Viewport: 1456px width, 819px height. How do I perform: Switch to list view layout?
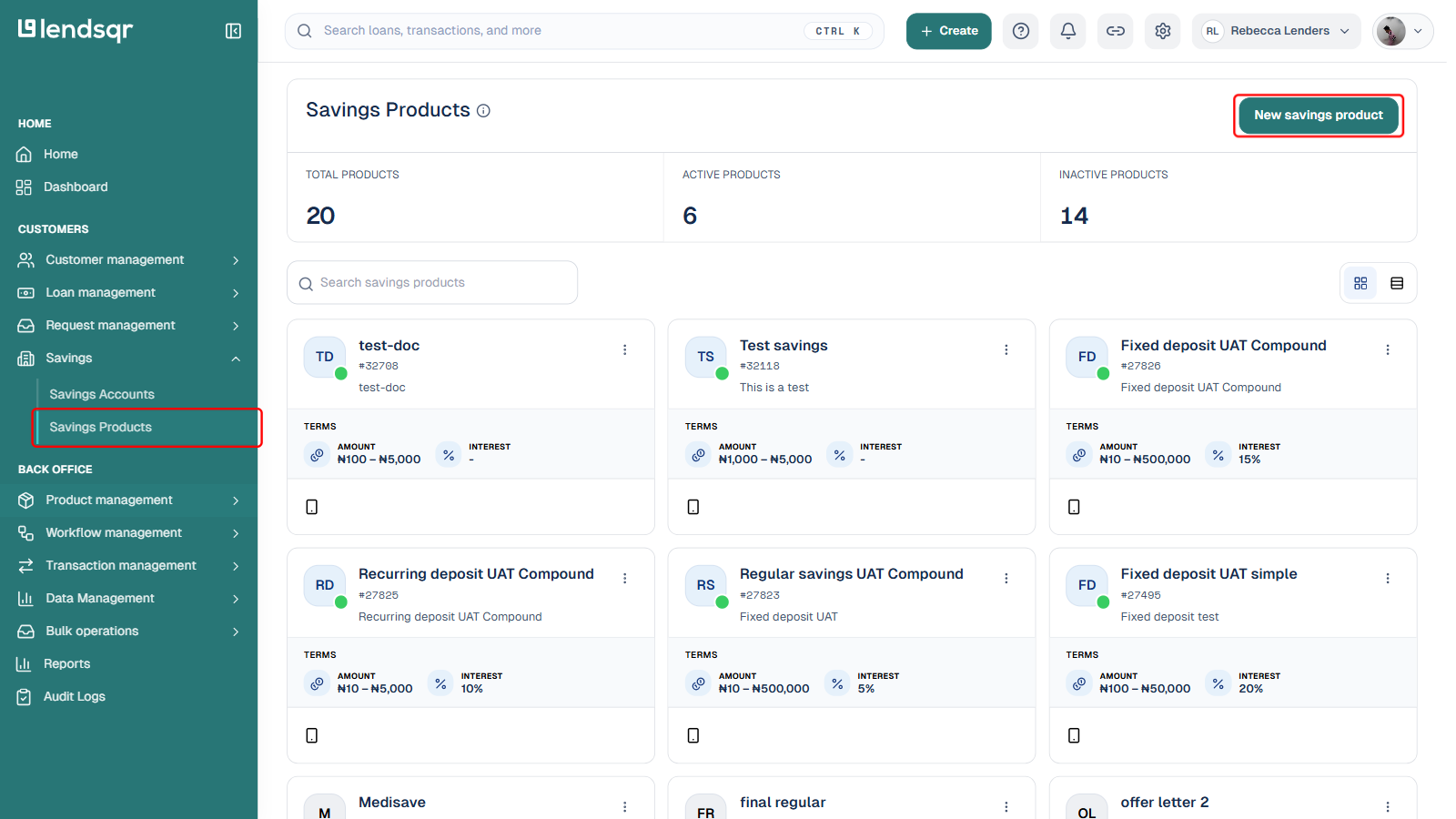pyautogui.click(x=1397, y=284)
